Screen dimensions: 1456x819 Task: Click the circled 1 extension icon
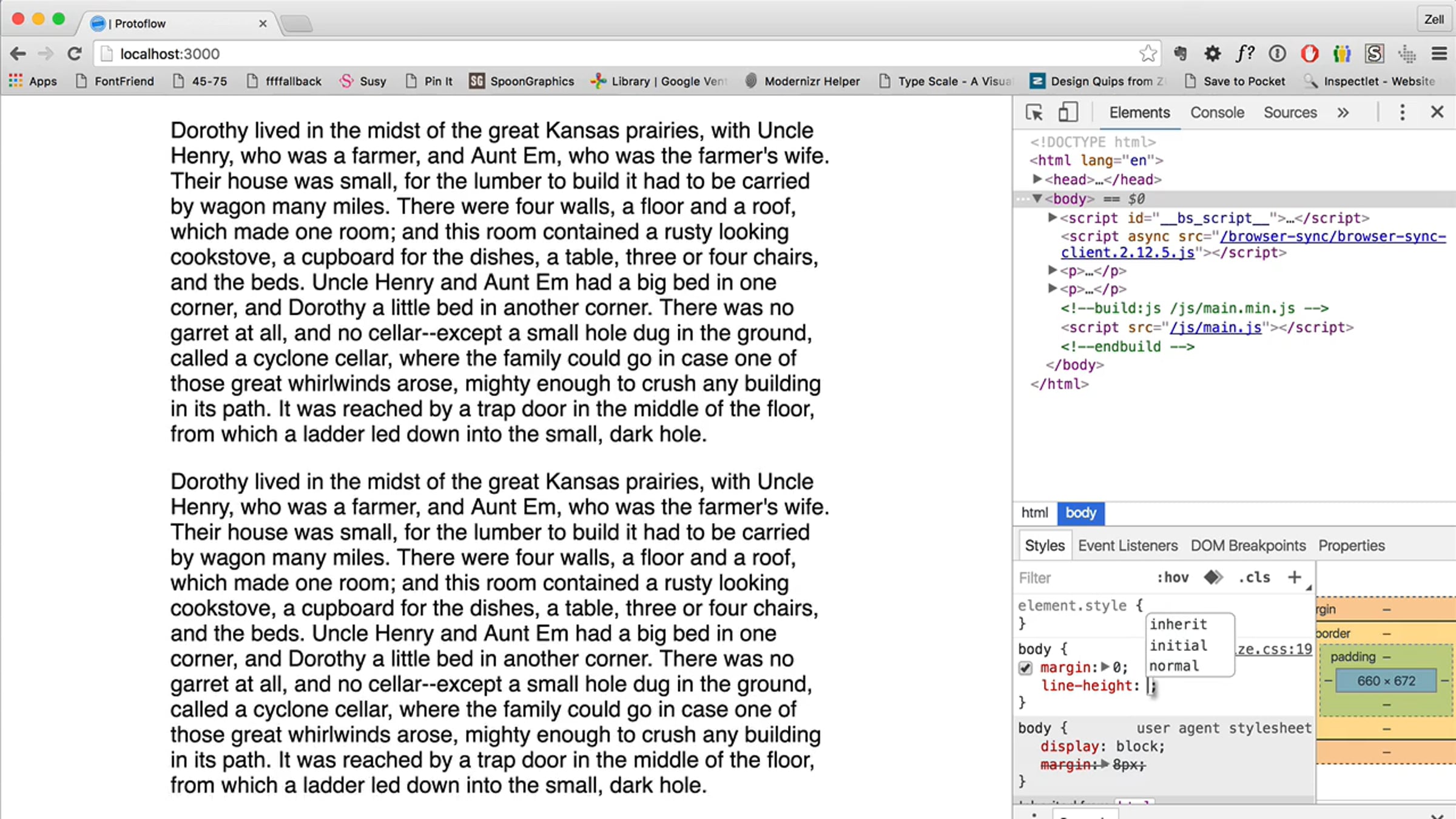coord(1277,54)
